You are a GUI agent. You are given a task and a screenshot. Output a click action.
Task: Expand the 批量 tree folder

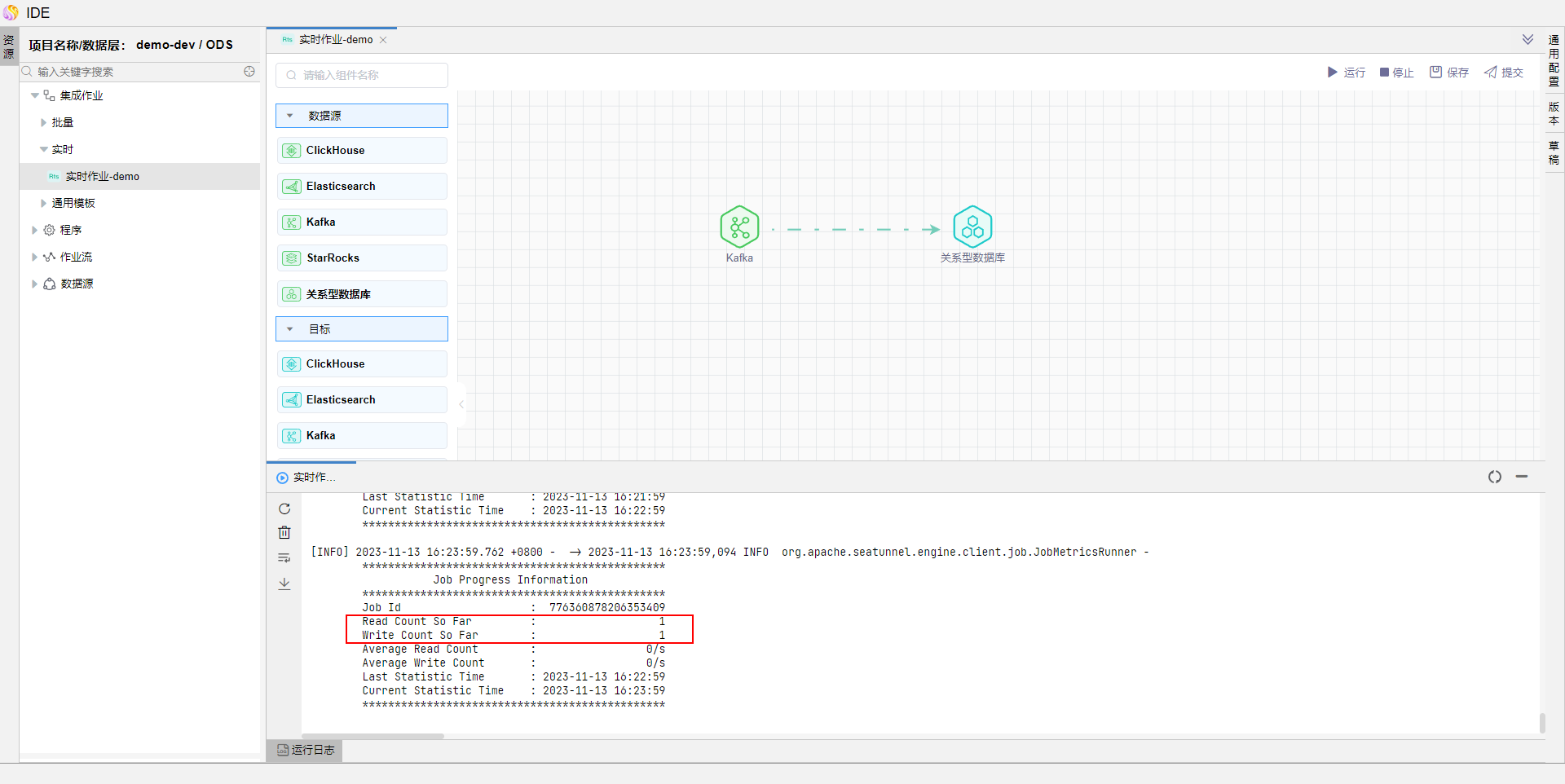pyautogui.click(x=44, y=122)
